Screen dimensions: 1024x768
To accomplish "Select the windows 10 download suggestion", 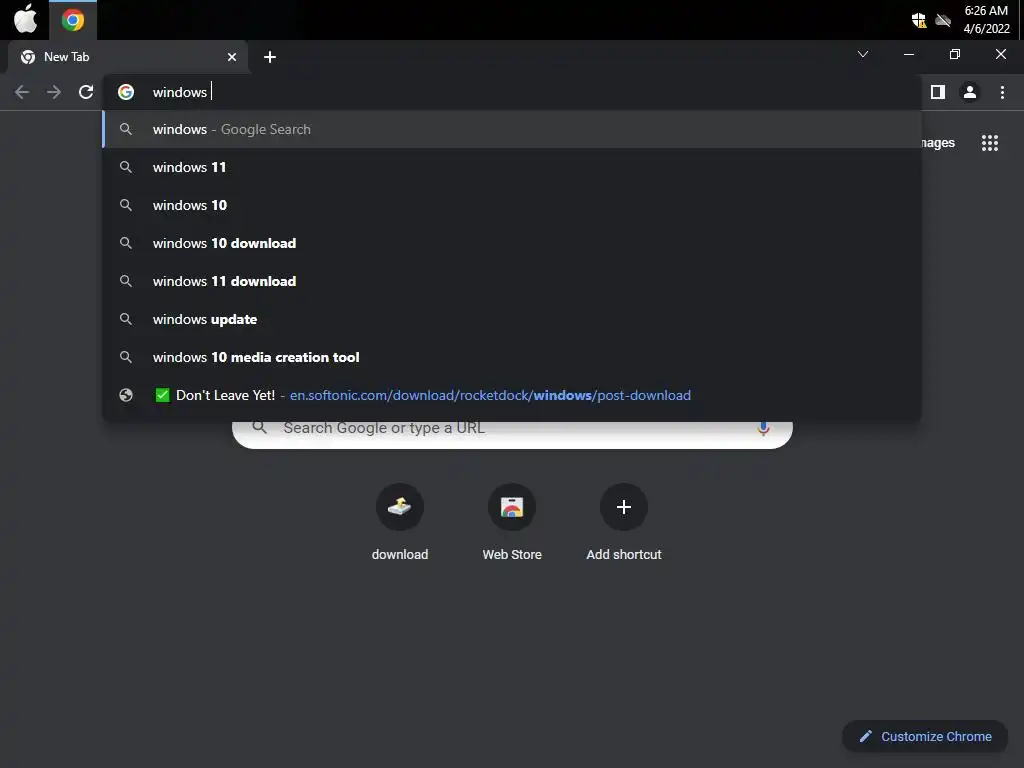I will pos(511,243).
